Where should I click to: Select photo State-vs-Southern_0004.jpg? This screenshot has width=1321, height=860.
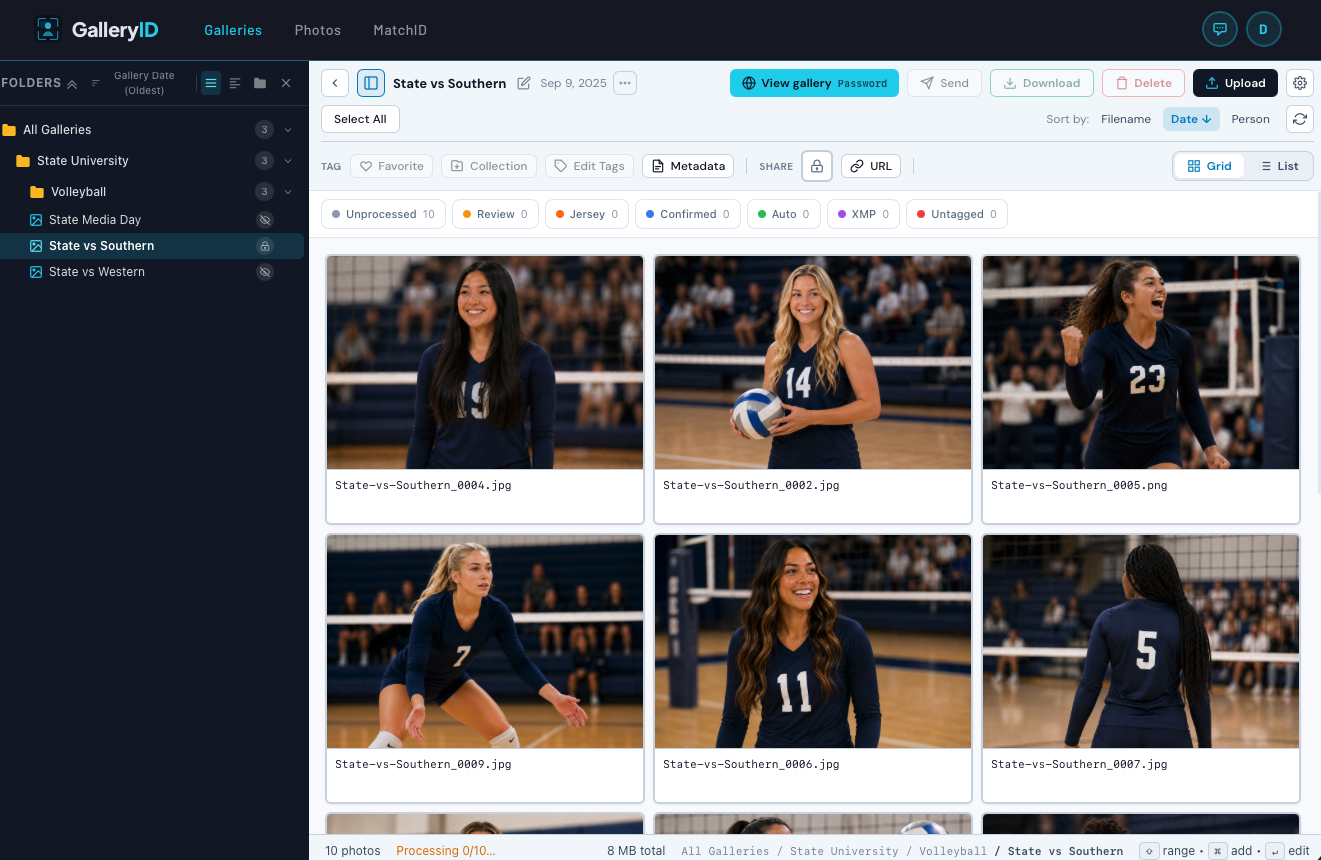[485, 389]
